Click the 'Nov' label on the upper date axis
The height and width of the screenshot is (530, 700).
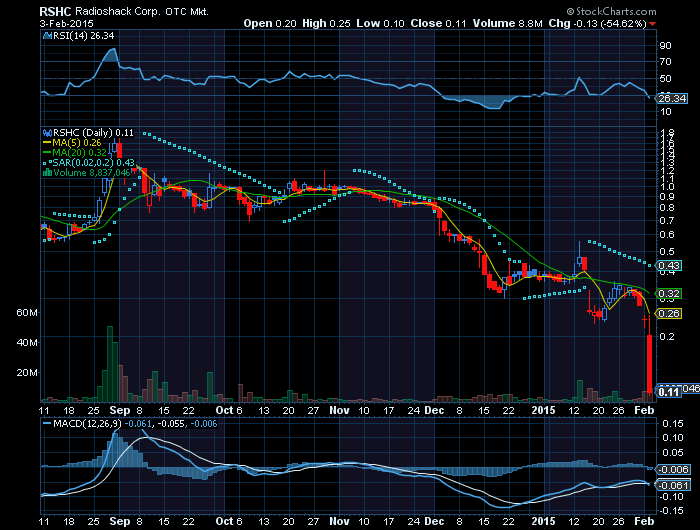pyautogui.click(x=339, y=410)
